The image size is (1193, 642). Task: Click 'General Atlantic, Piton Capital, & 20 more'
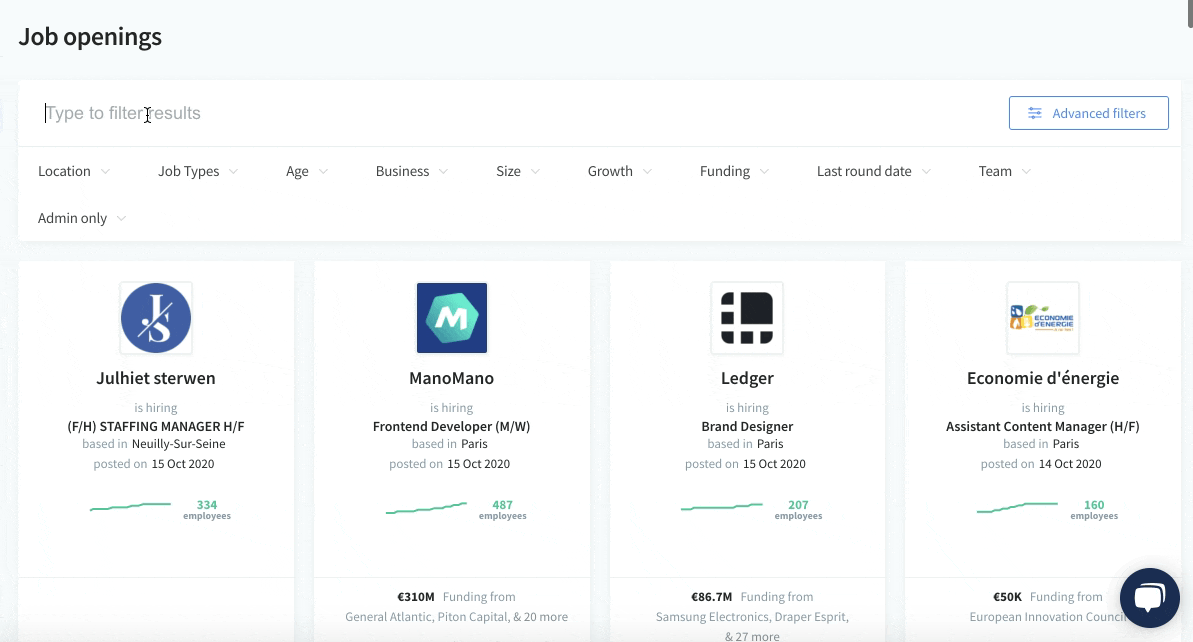457,617
